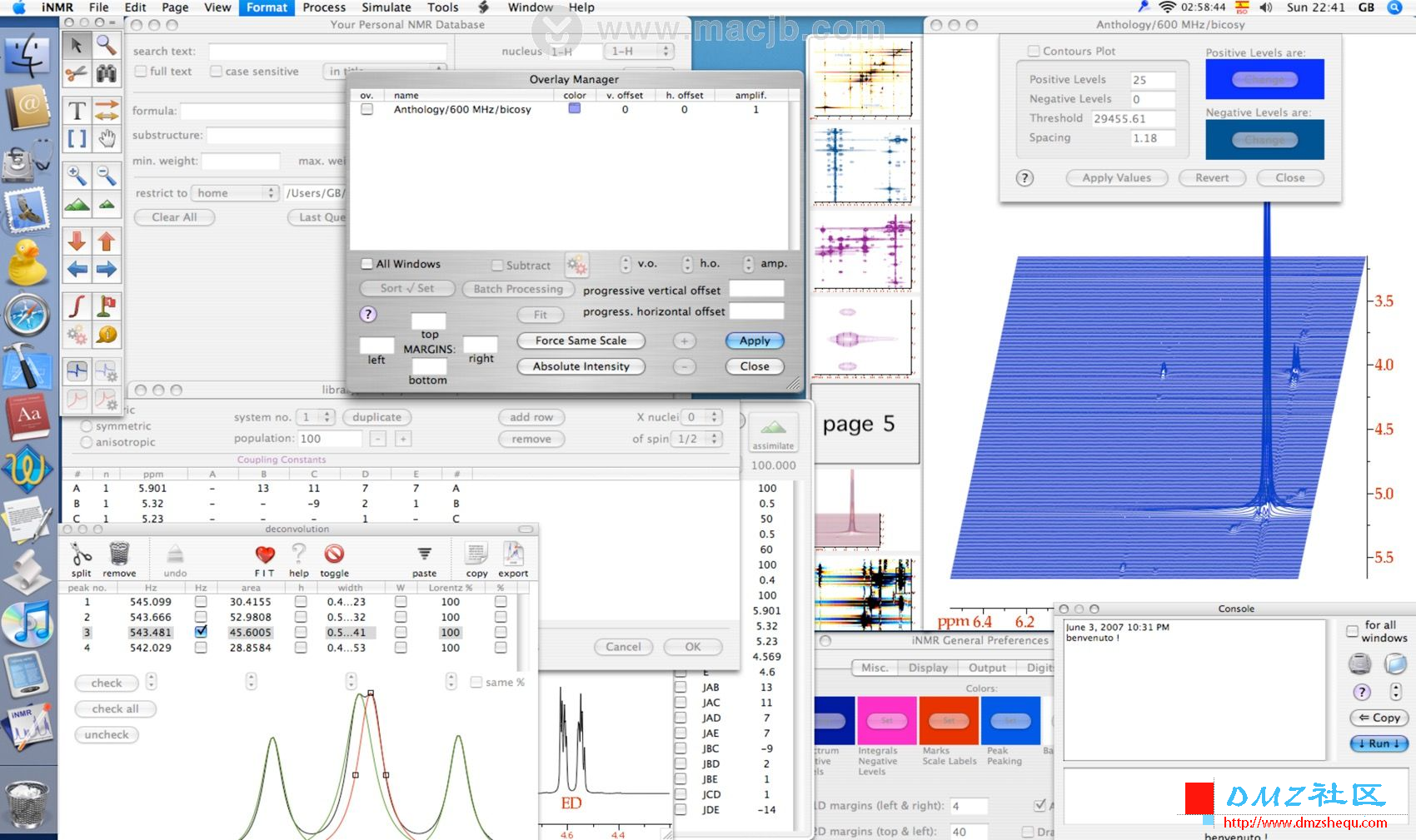Open Safari from the Dock
Screen dimensions: 1416x840
pyautogui.click(x=27, y=316)
